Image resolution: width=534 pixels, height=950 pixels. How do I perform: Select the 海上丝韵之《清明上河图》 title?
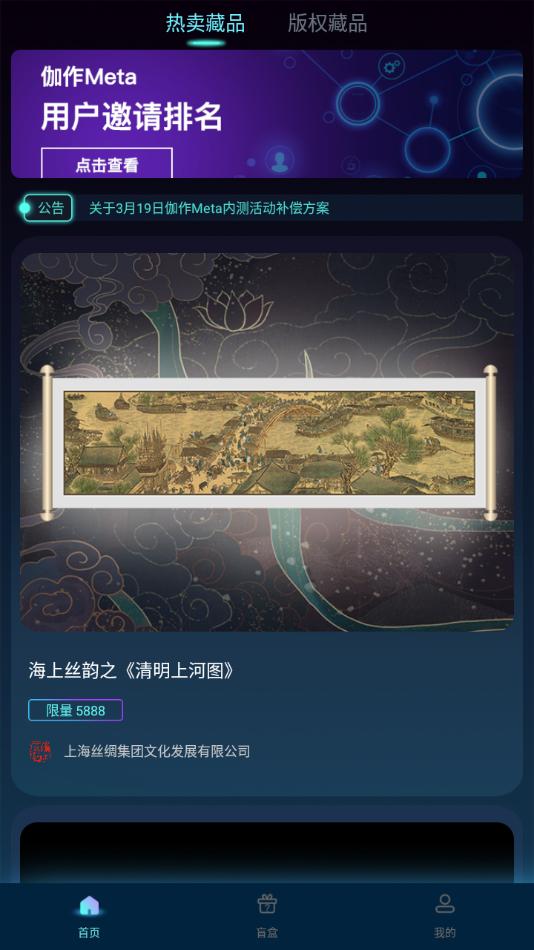132,670
